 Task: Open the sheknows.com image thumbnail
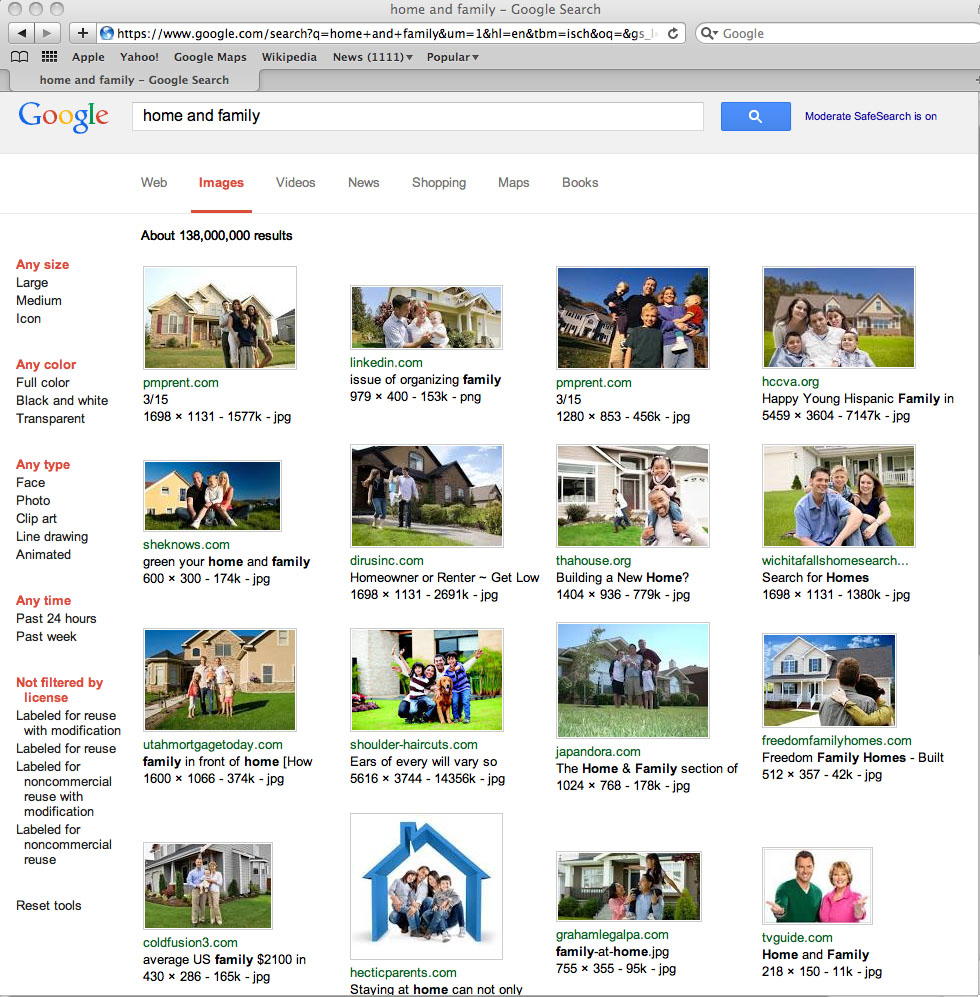coord(212,495)
